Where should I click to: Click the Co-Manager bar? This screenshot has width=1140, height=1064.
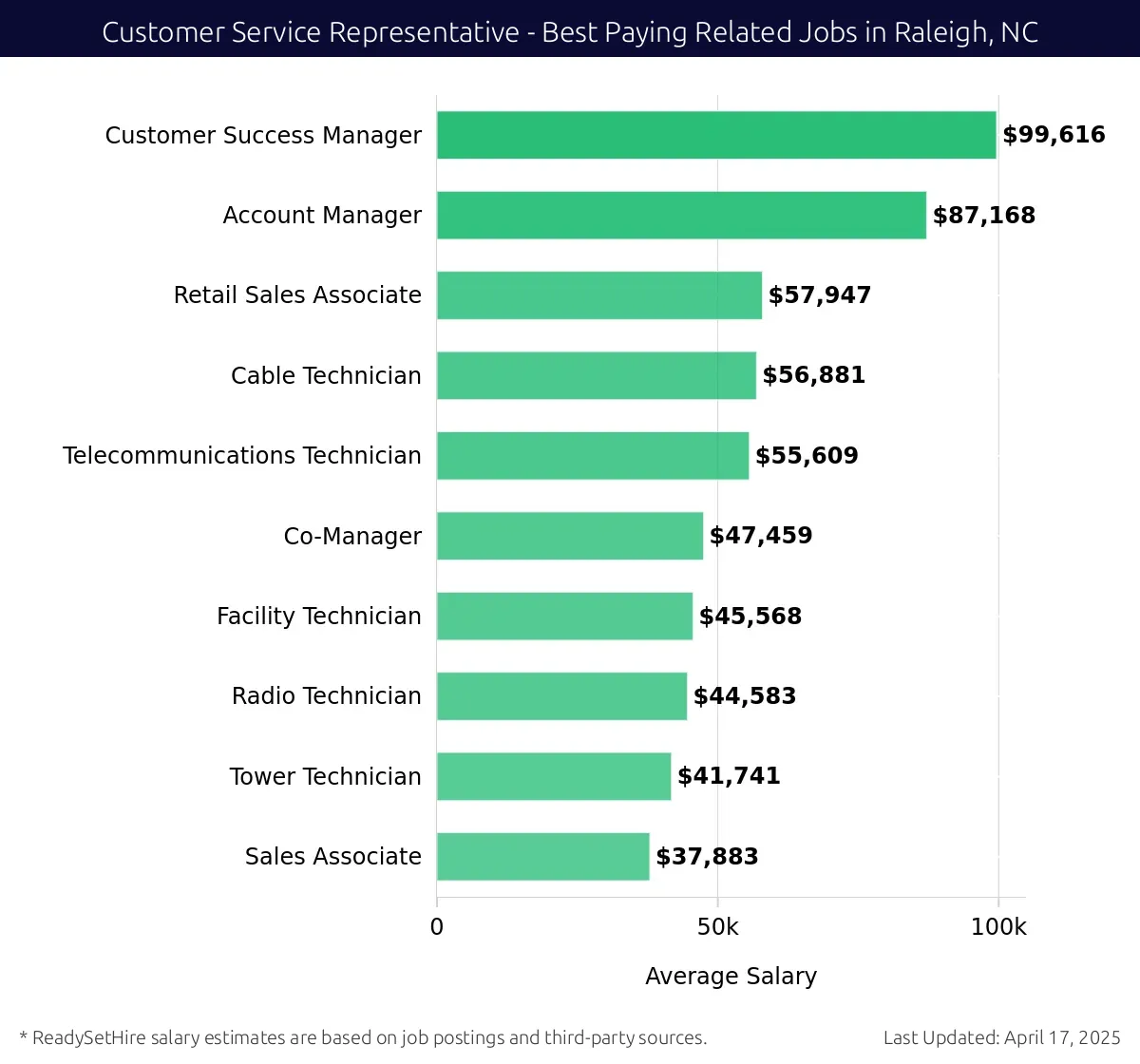570,536
